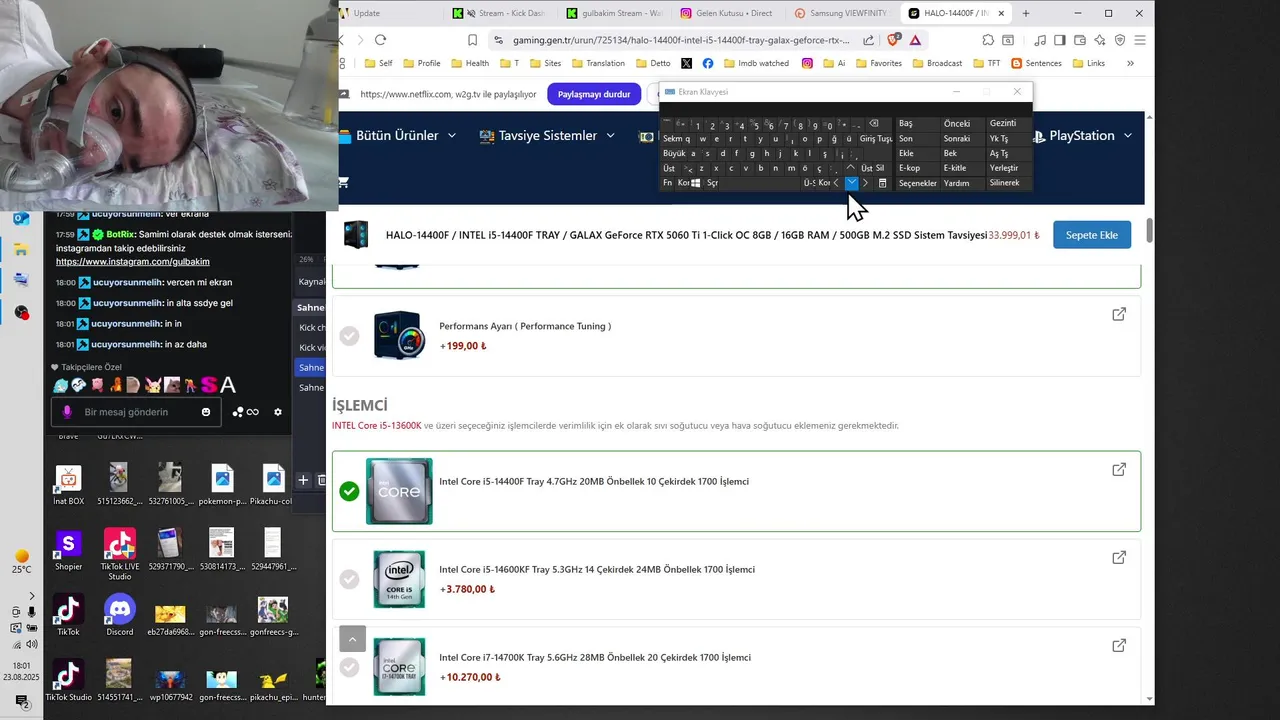The image size is (1280, 720).
Task: Switch to Stream - Kick Dashboard tab
Action: coord(500,13)
